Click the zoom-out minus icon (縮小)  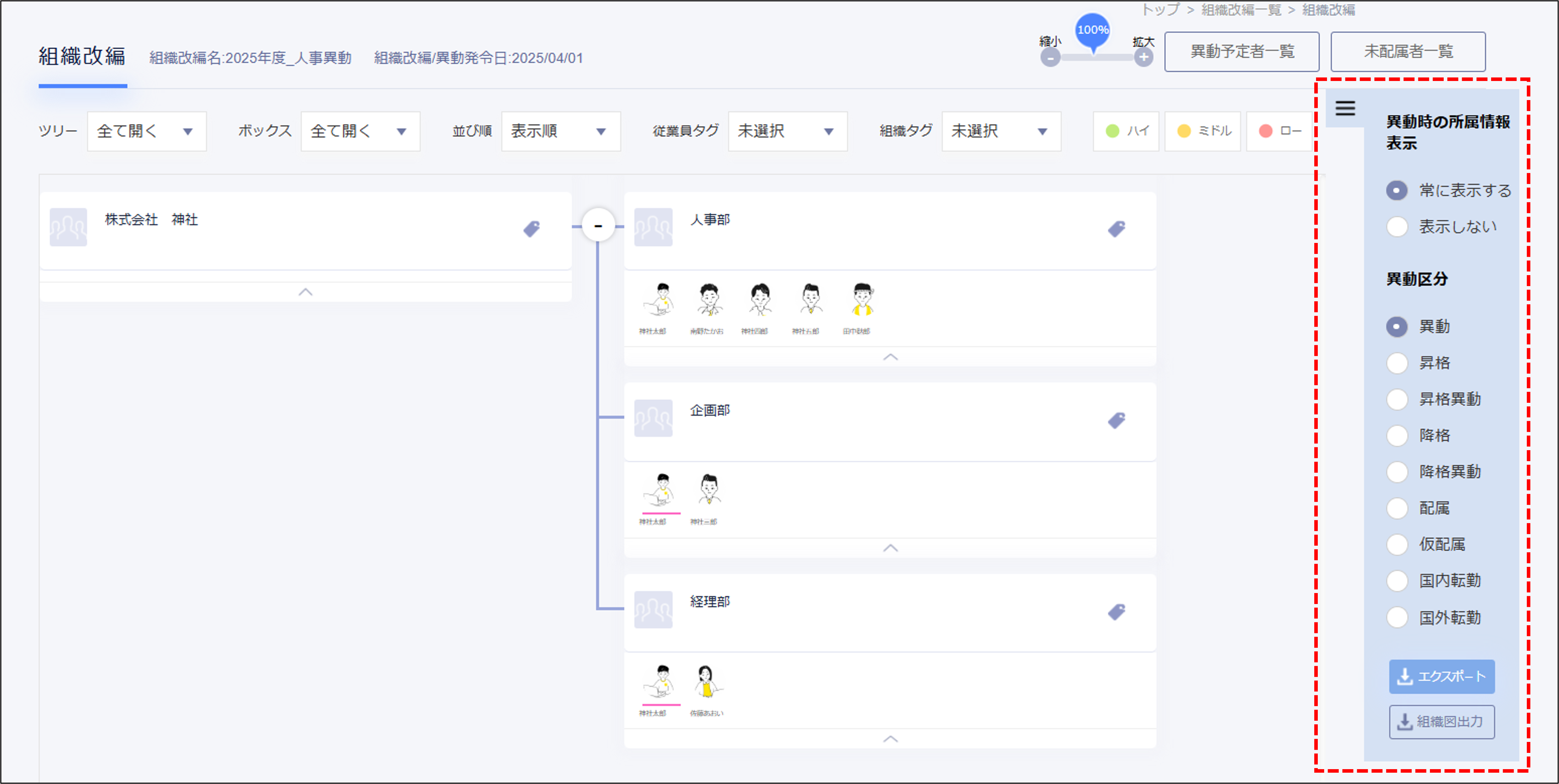pyautogui.click(x=1050, y=58)
